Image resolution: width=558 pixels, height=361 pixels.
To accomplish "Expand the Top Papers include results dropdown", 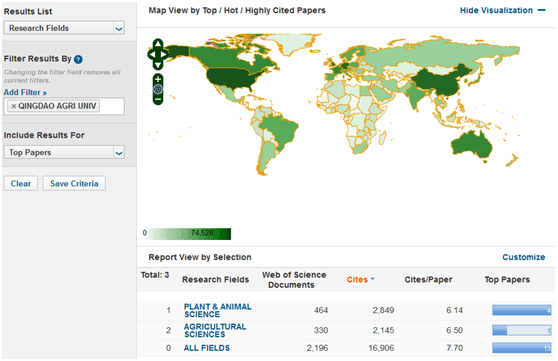I will coord(64,152).
